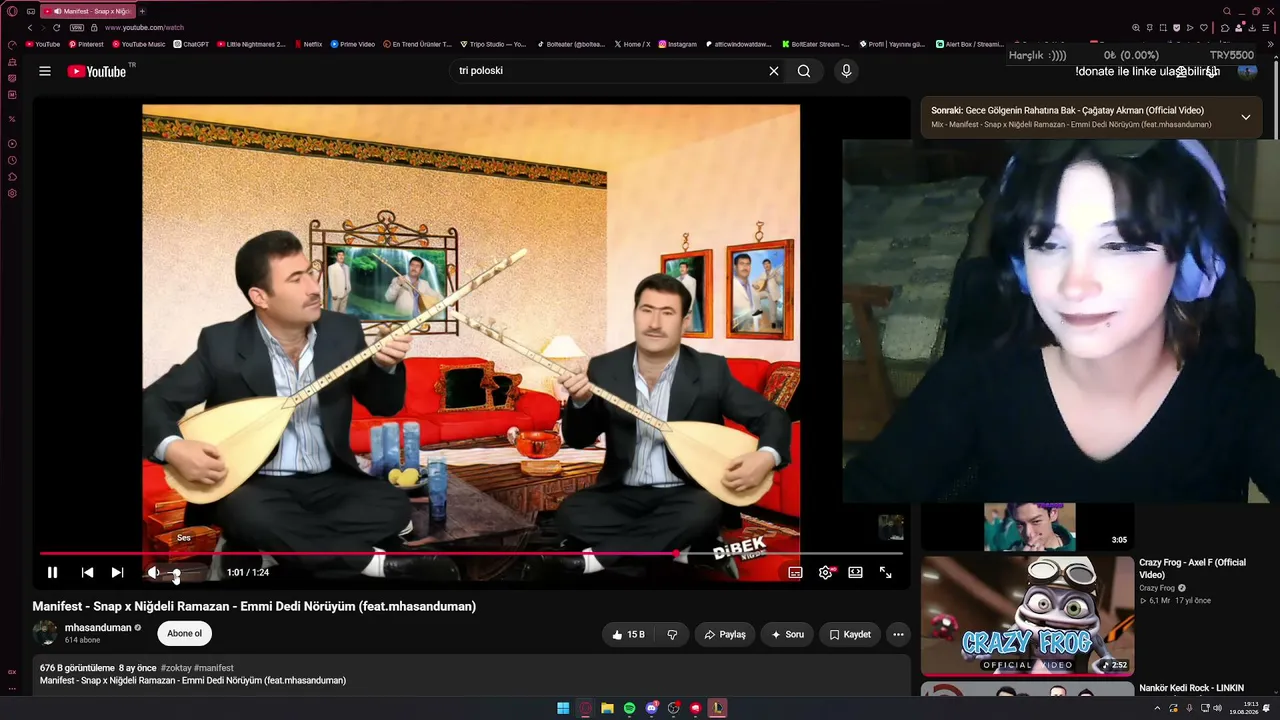This screenshot has height=720, width=1280.
Task: Open the #manifest hashtag link
Action: 214,668
